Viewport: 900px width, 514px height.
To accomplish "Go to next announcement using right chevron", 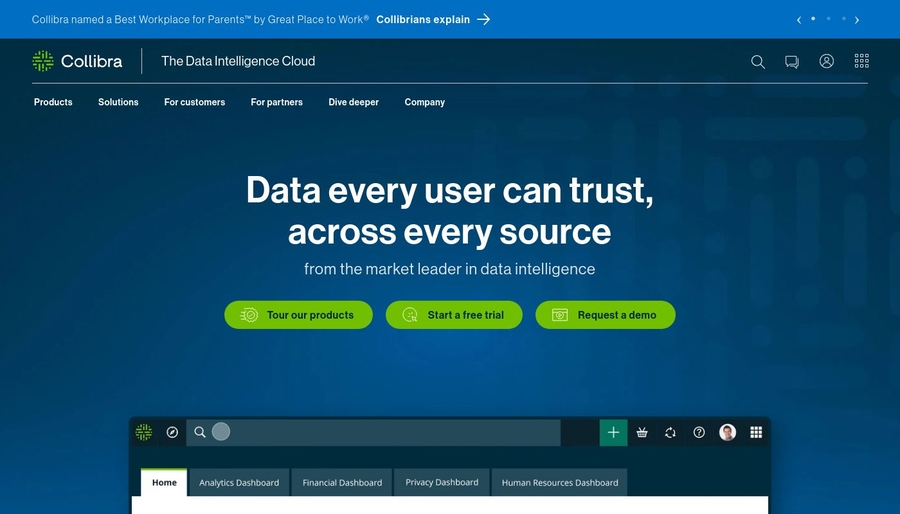I will click(857, 19).
